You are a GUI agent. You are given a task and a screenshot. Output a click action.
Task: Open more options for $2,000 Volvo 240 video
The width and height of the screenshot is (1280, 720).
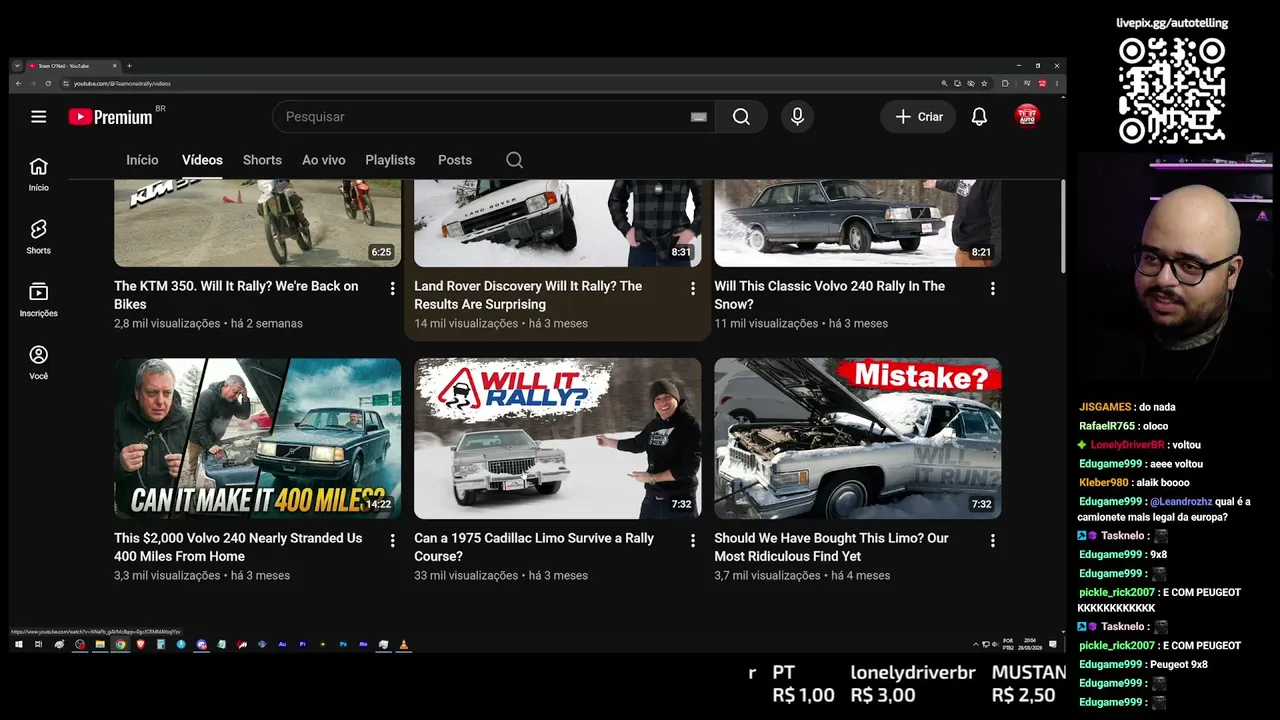(x=392, y=540)
